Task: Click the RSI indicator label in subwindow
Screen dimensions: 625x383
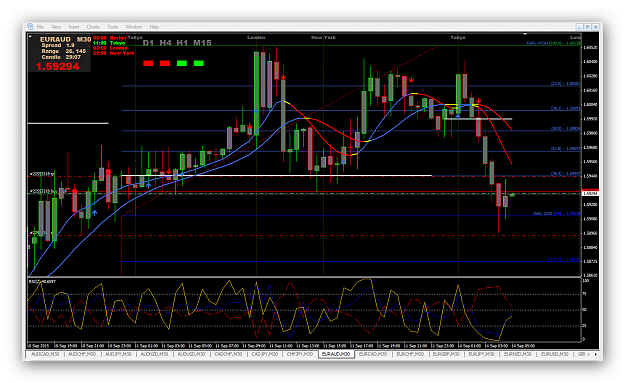Action: (42, 281)
